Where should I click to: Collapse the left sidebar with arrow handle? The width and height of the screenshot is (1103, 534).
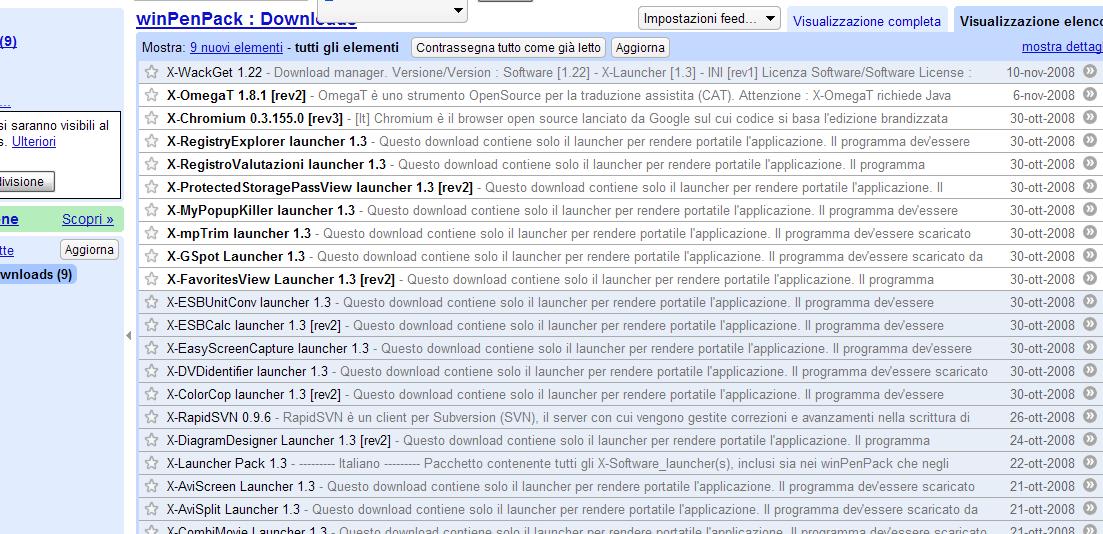[128, 336]
